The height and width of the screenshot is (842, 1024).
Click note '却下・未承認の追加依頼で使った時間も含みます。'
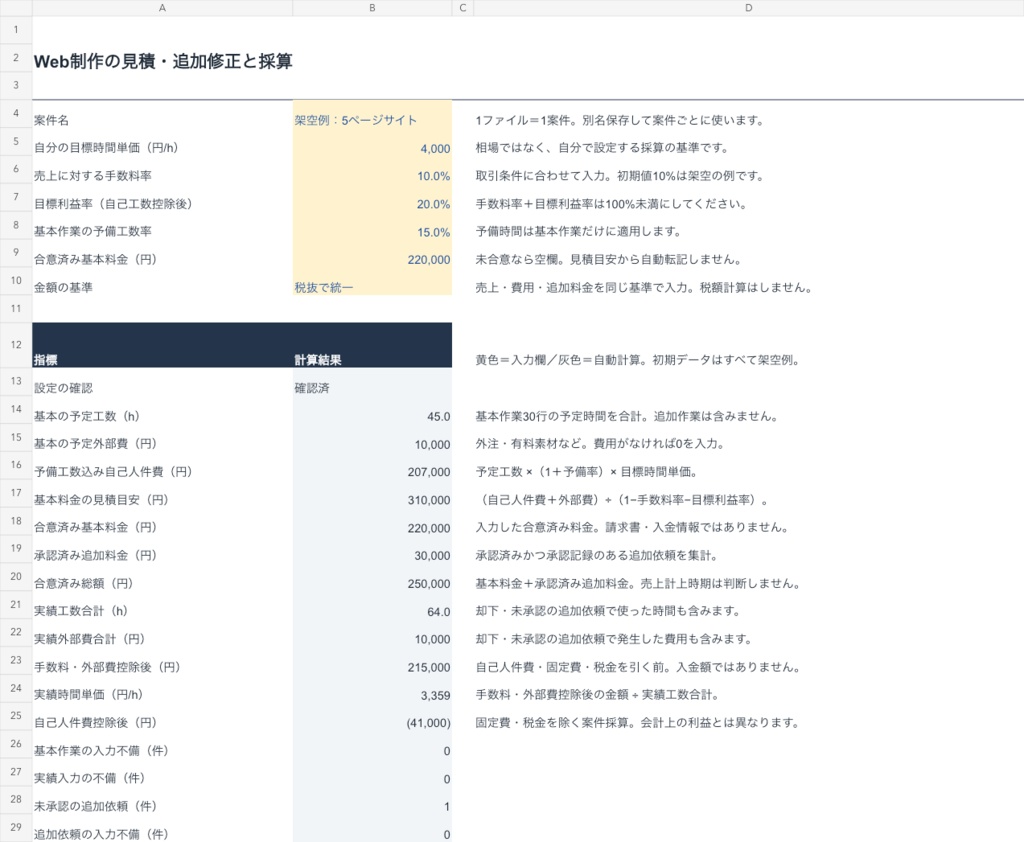[608, 611]
